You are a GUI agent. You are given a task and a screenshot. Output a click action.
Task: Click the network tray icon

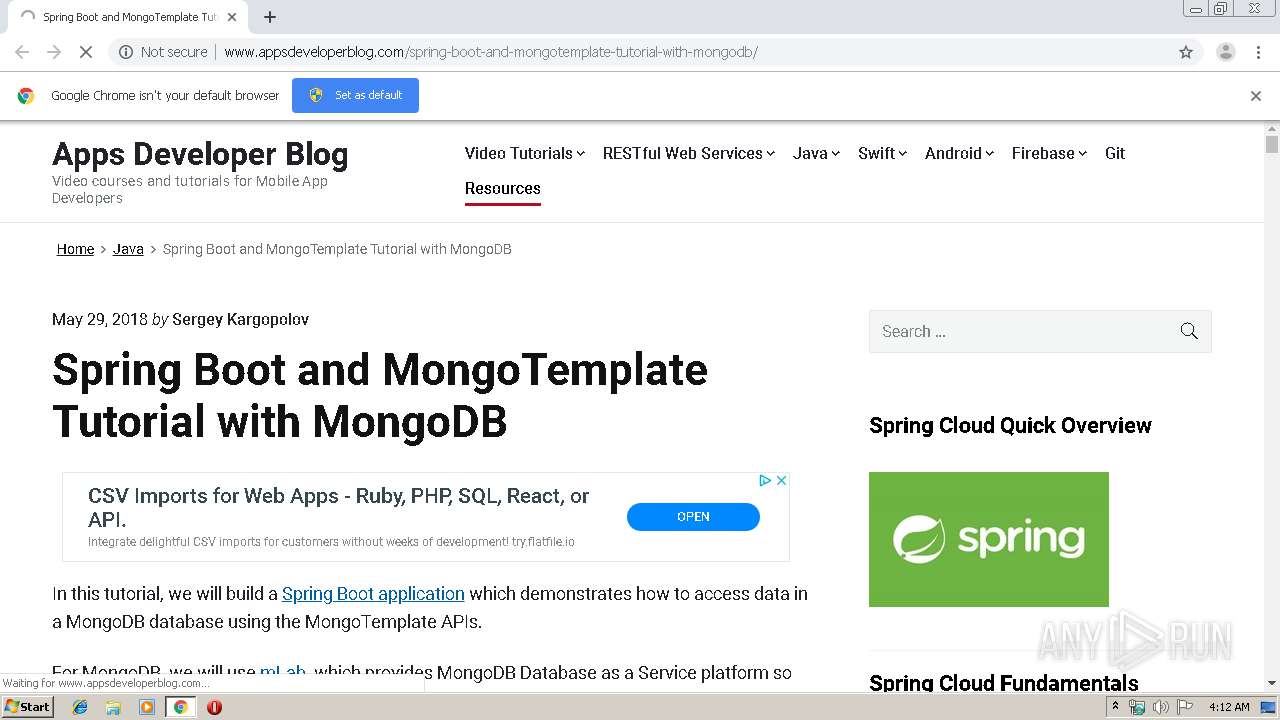(x=1137, y=707)
